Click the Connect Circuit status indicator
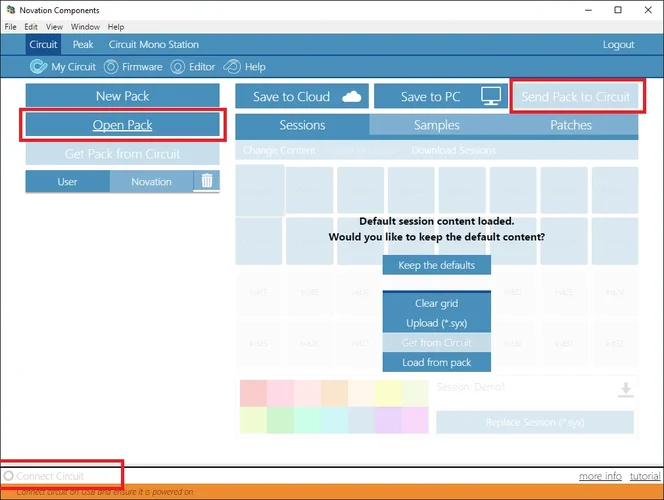 pos(44,476)
